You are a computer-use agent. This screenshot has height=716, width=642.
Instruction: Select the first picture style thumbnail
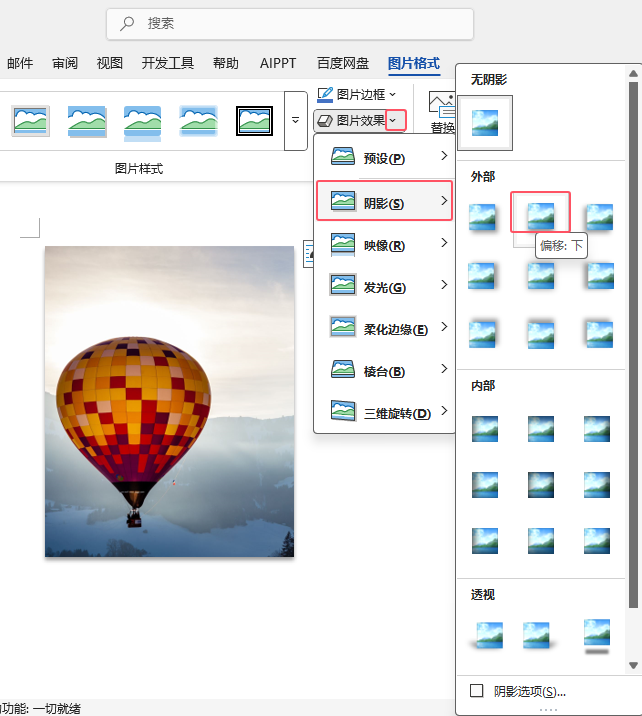tap(30, 121)
